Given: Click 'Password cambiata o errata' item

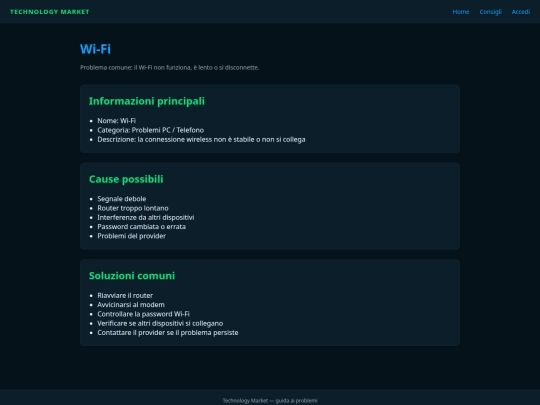Looking at the screenshot, I should (x=142, y=227).
